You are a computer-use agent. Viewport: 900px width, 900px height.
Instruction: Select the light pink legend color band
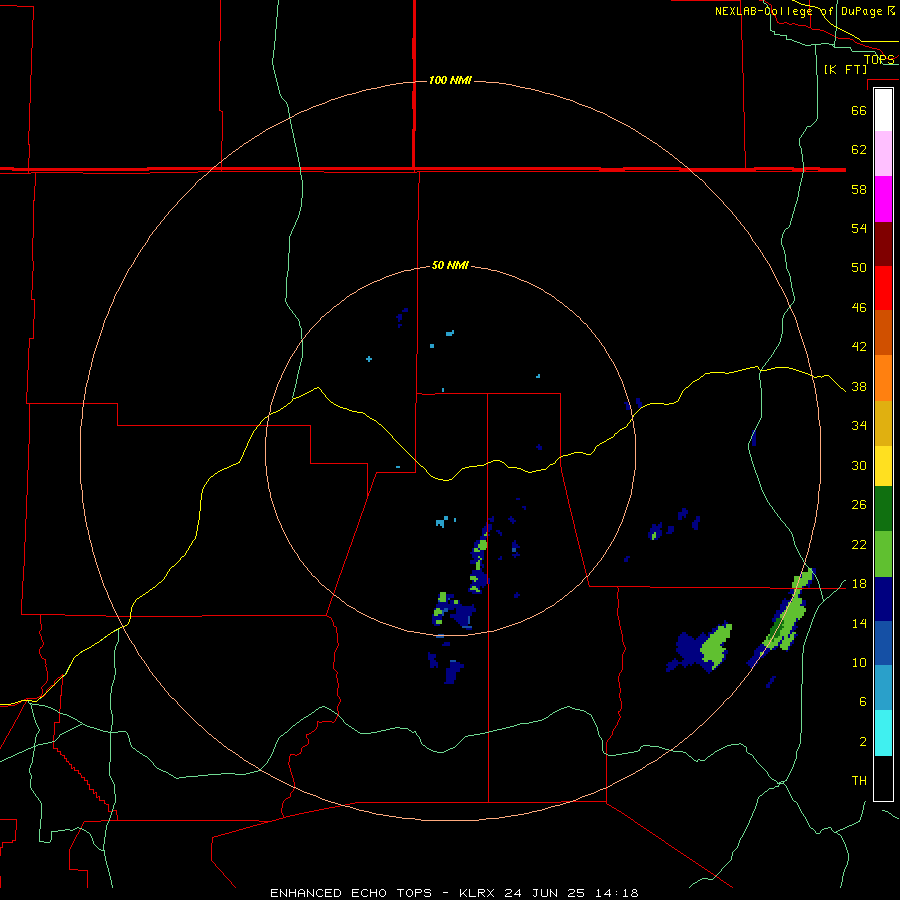coord(883,154)
